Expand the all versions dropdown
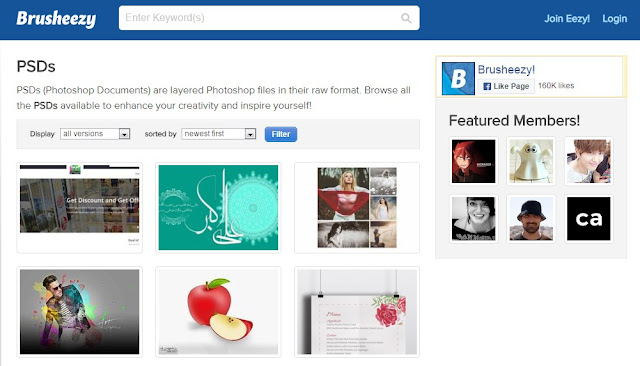 (x=95, y=134)
